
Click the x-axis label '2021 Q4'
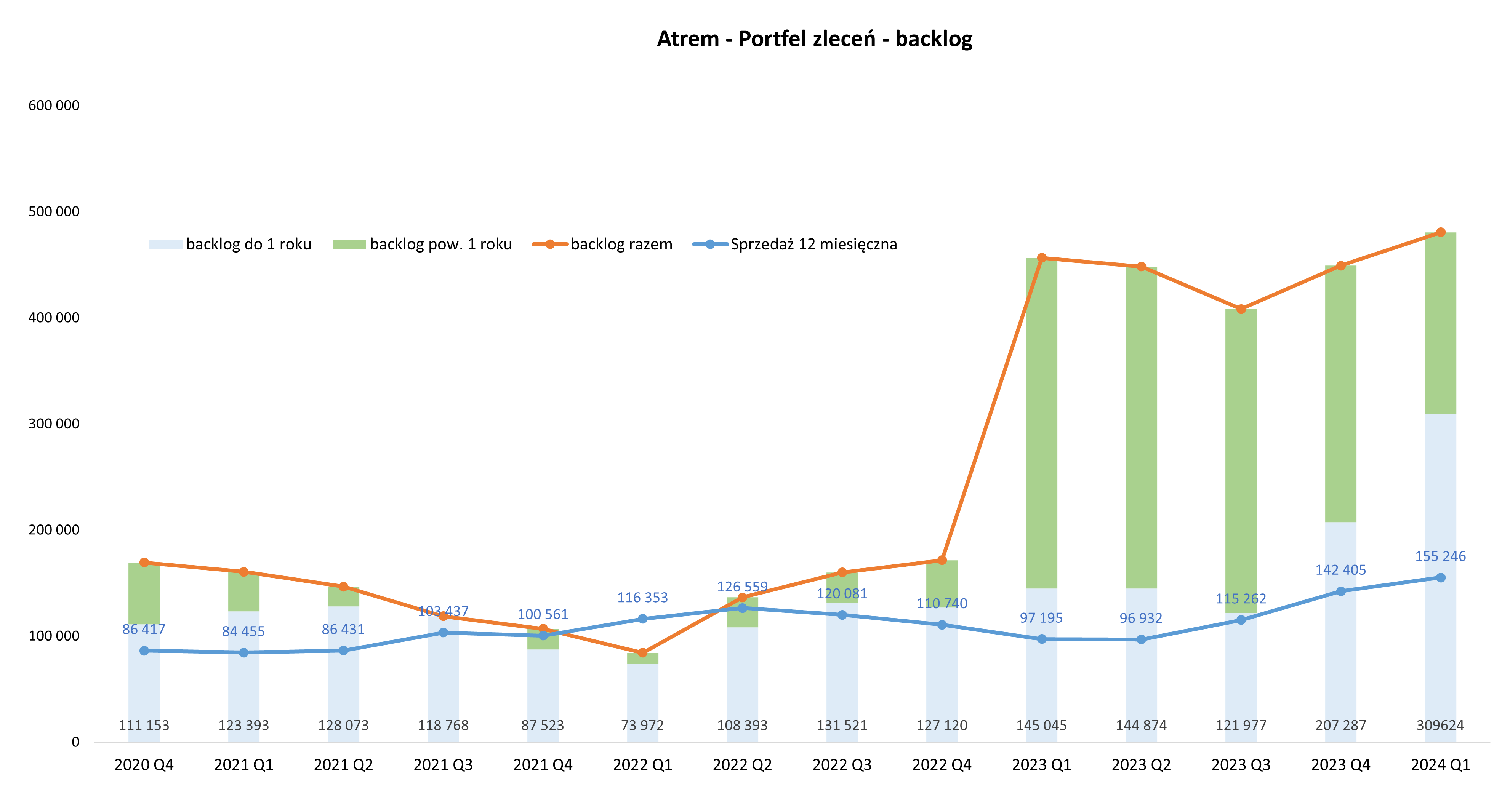(543, 765)
